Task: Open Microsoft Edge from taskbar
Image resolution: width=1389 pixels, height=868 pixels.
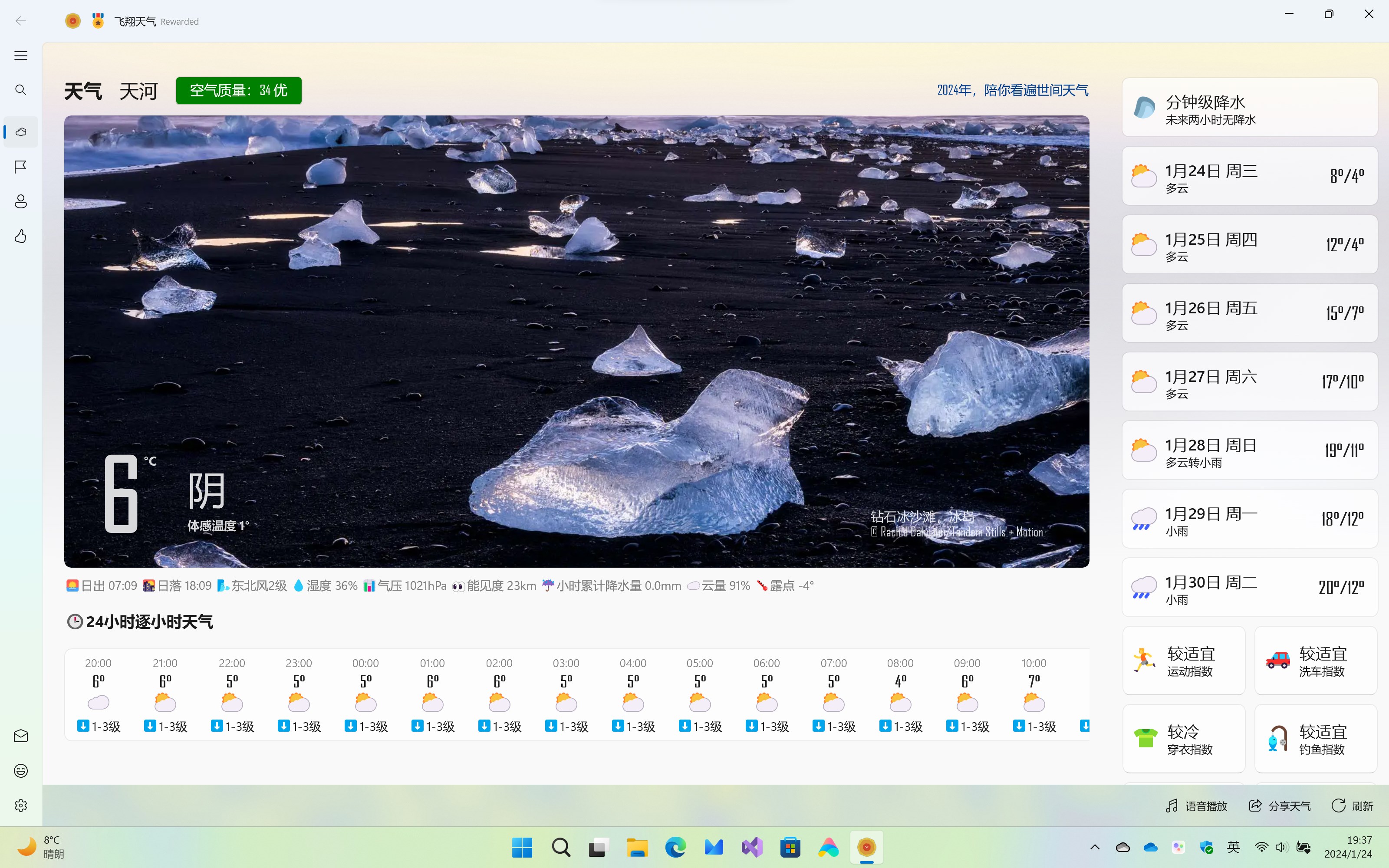Action: 675,847
